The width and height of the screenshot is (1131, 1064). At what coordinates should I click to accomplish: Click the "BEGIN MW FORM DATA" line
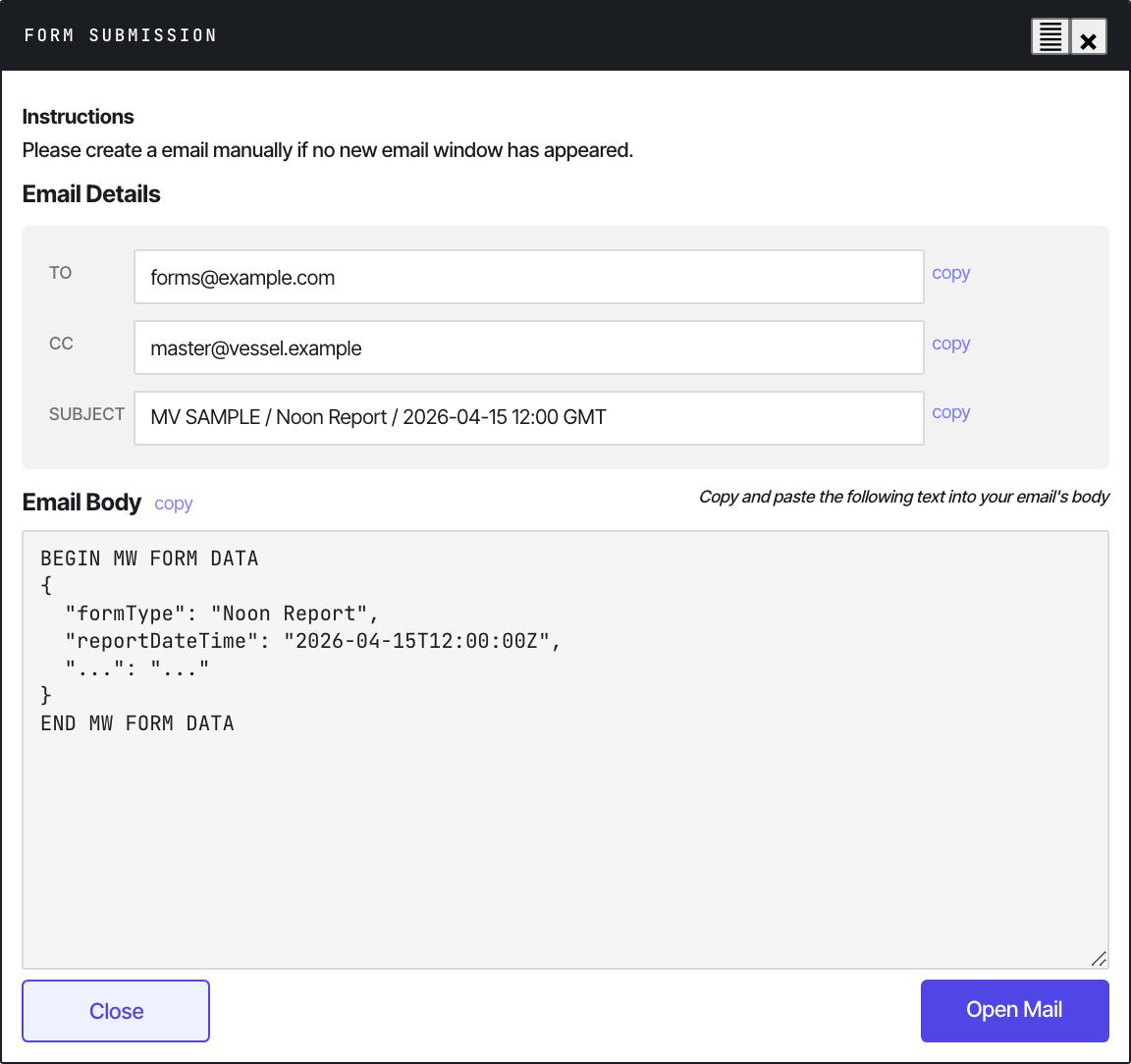(149, 559)
